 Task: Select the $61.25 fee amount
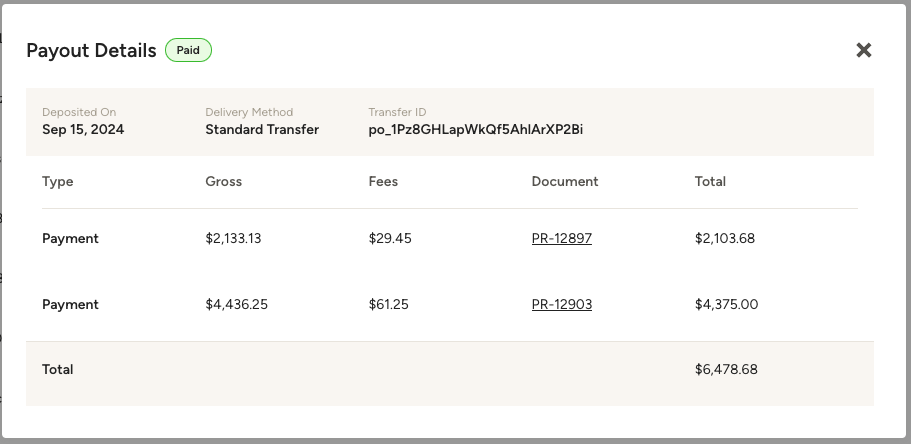(x=388, y=305)
